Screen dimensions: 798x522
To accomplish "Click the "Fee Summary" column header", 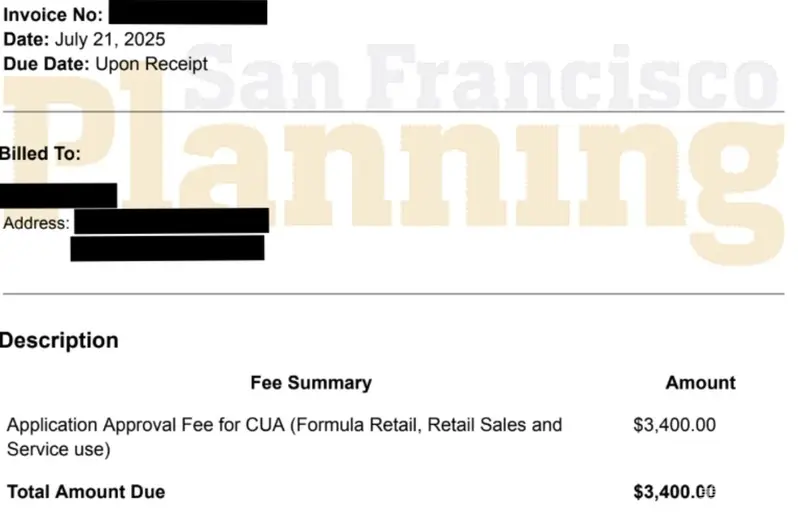I will pyautogui.click(x=310, y=383).
